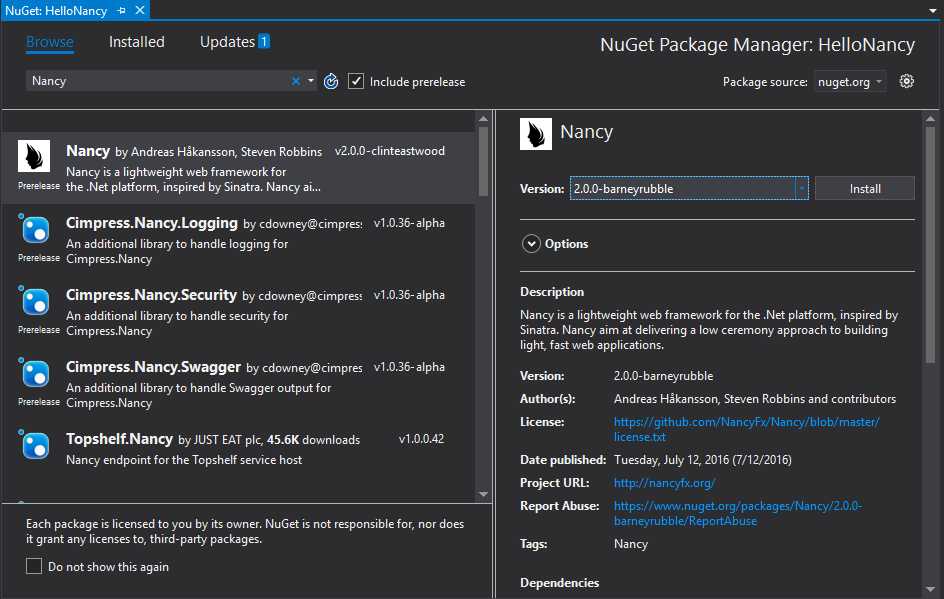The height and width of the screenshot is (599, 944).
Task: Click details pane scroll up arrow
Action: coord(930,119)
